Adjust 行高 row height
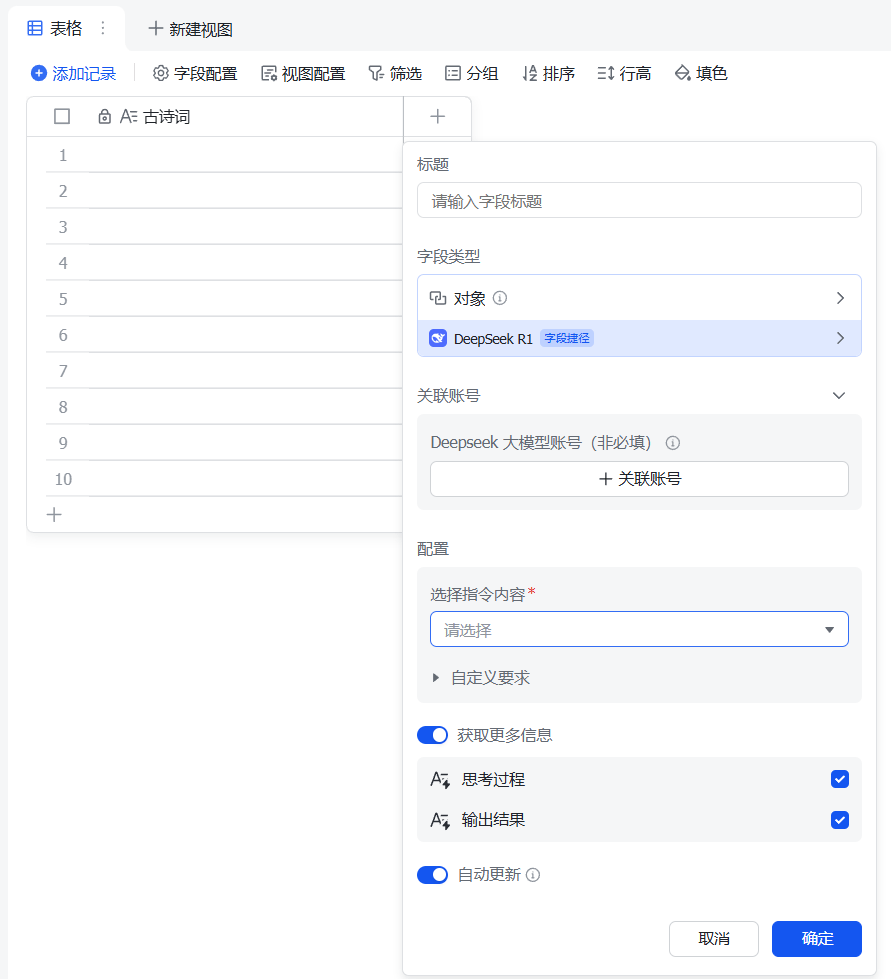 click(x=624, y=74)
